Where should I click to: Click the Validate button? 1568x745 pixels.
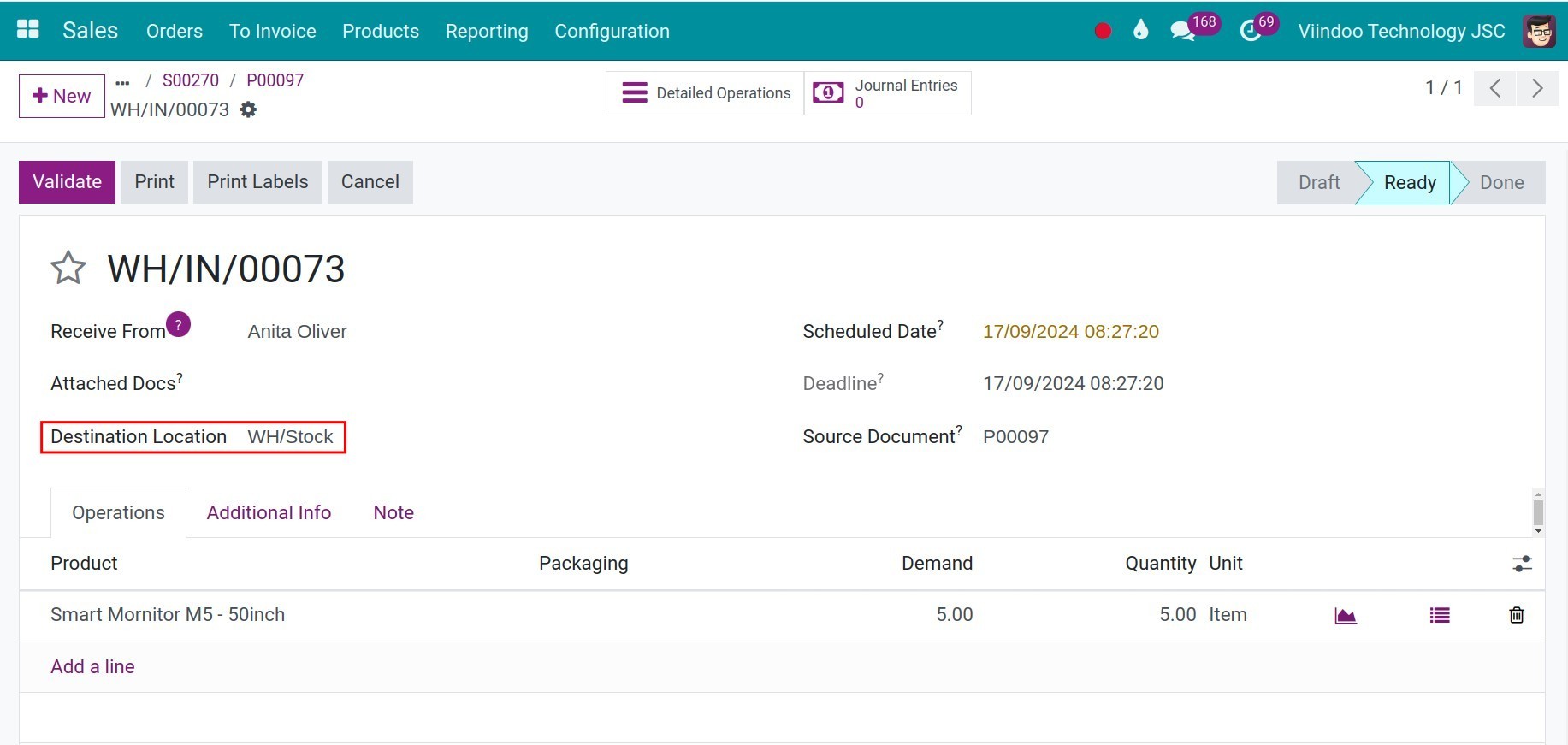pos(67,182)
